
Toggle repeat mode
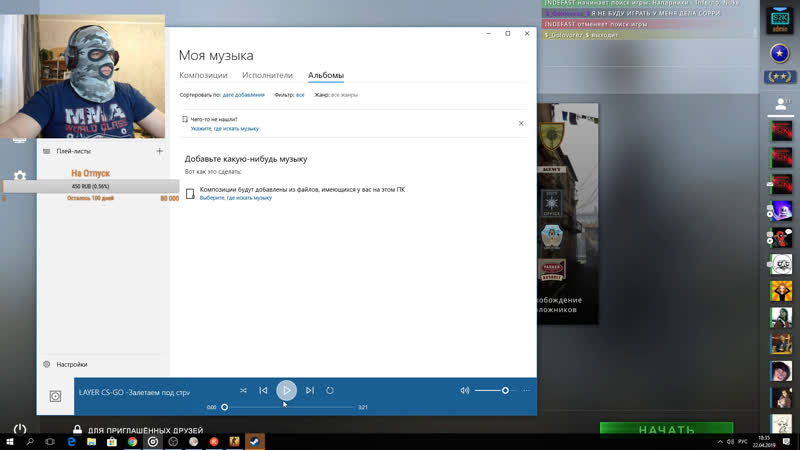(x=330, y=390)
